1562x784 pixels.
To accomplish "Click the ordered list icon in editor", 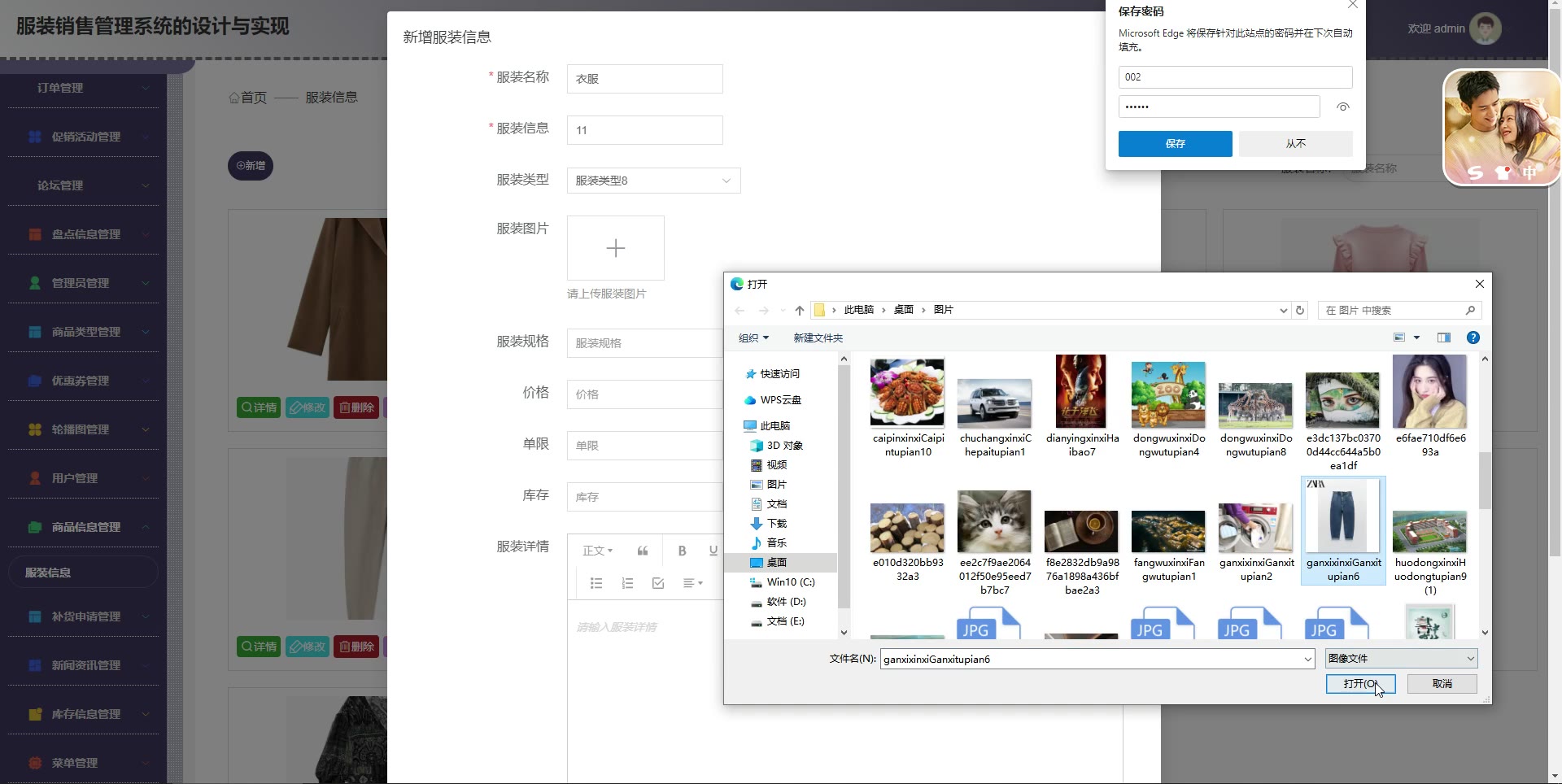I will pos(627,583).
